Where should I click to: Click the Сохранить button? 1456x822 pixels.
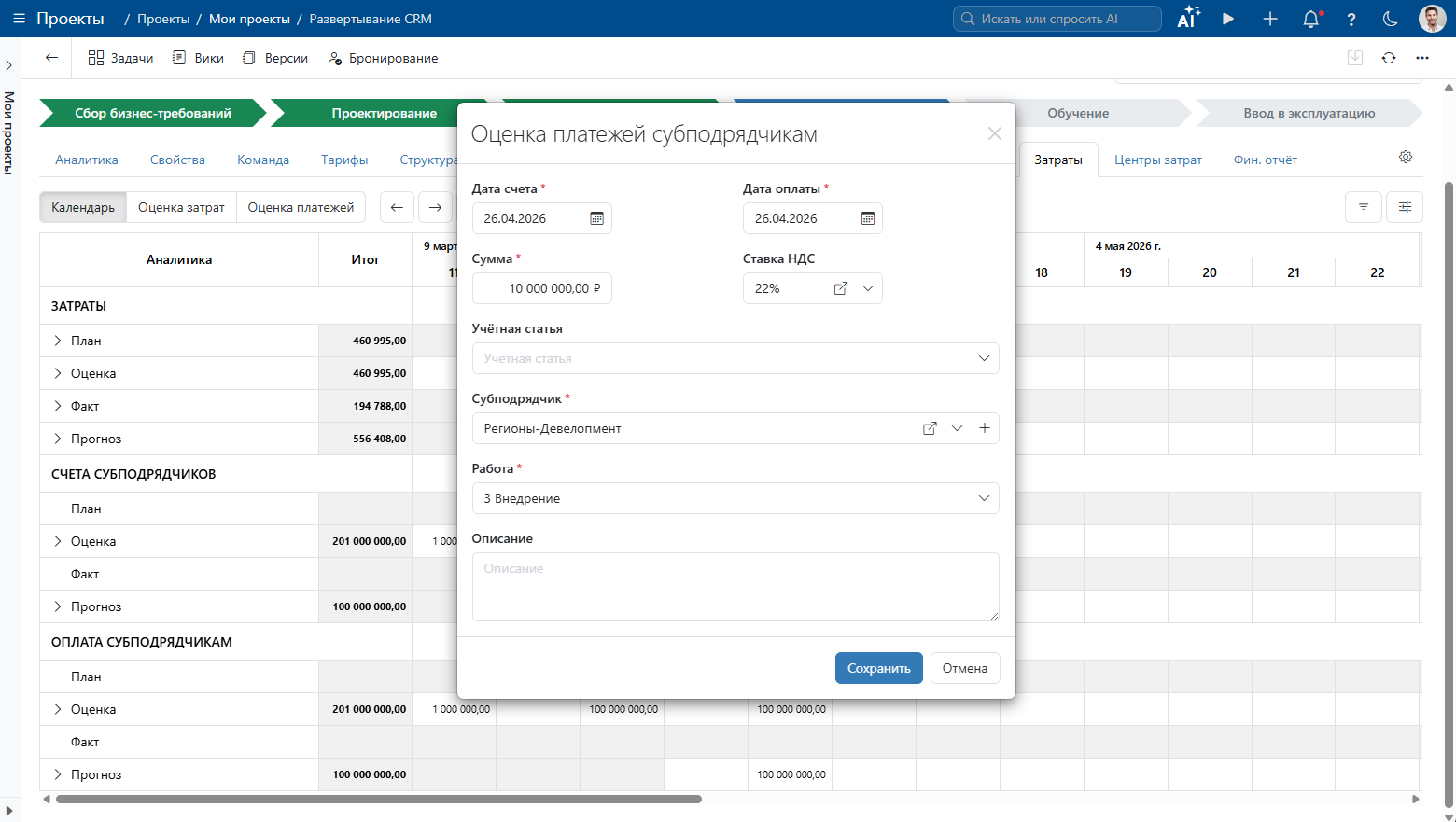click(878, 668)
